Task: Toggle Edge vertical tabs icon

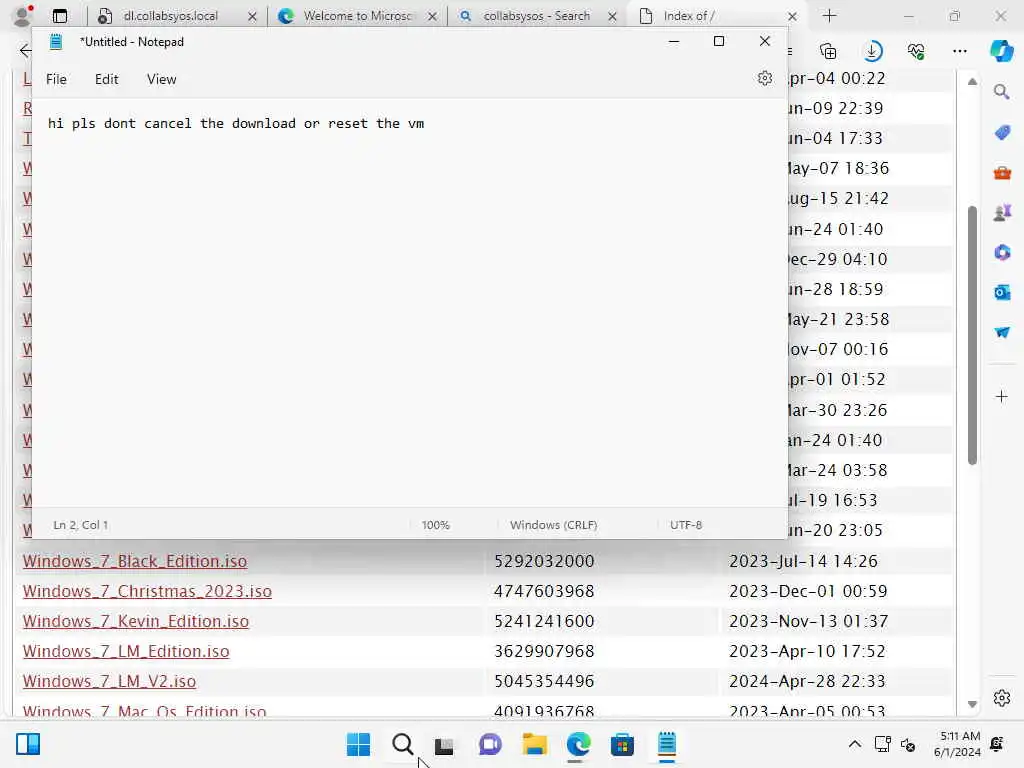Action: pos(60,16)
